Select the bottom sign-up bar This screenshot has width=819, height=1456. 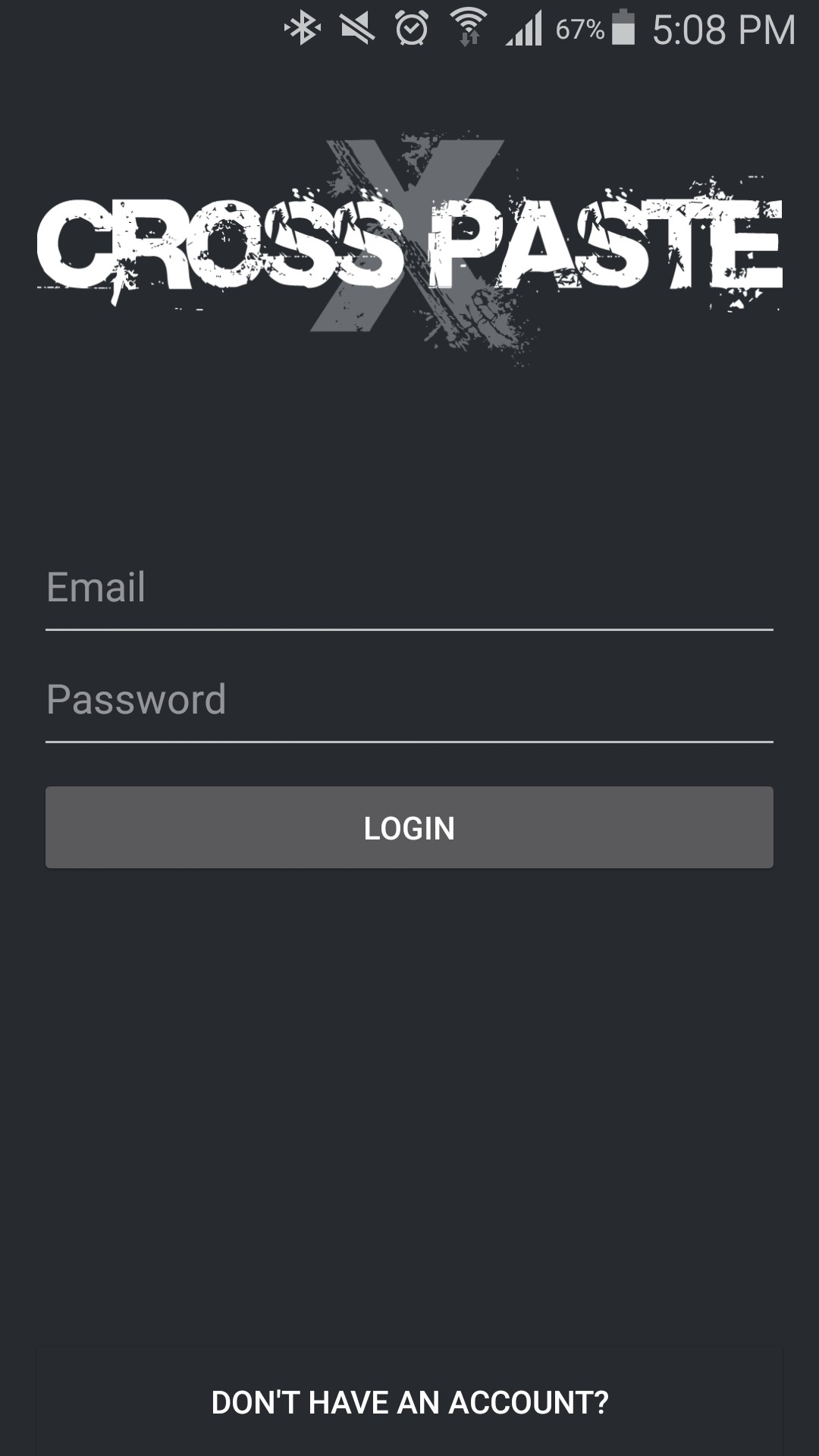pyautogui.click(x=409, y=1402)
